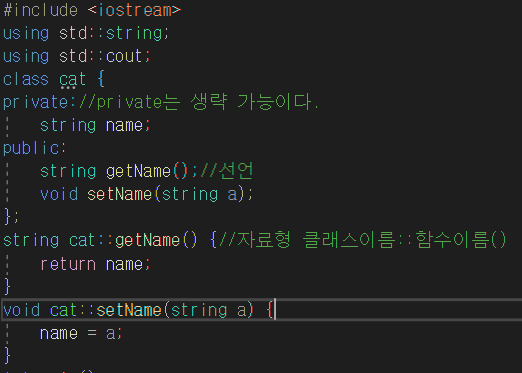Viewport: 522px width, 373px height.
Task: Click the 'void cat::setName(string a) {' line
Action: tap(139, 310)
